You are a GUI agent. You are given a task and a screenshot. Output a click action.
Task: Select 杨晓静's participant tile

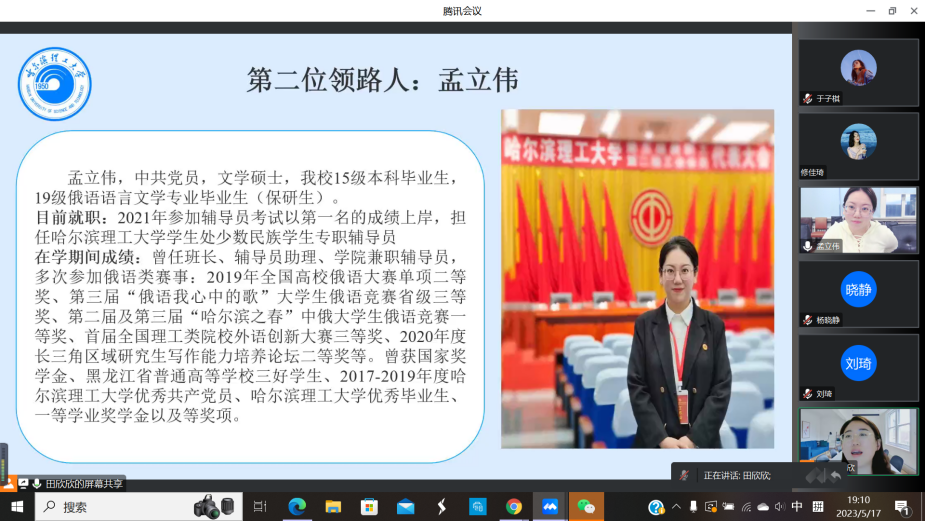[x=858, y=293]
